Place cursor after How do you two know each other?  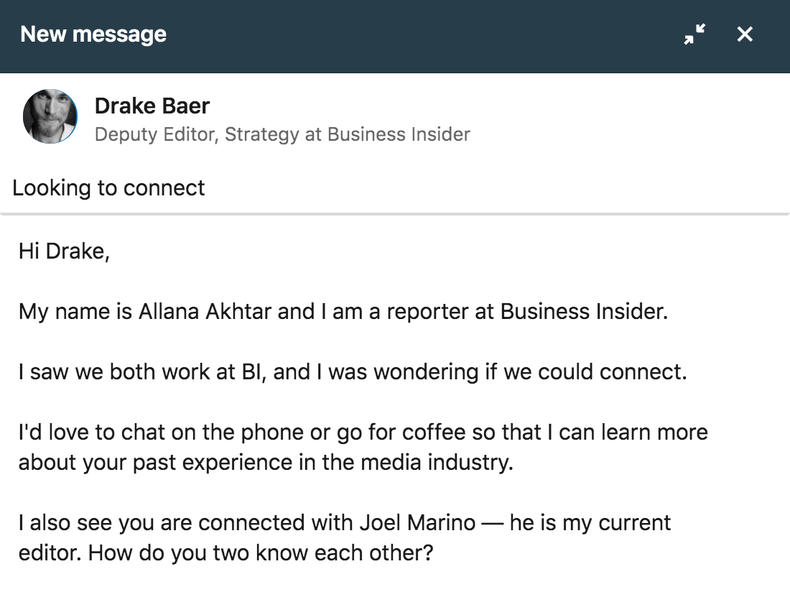pyautogui.click(x=435, y=552)
